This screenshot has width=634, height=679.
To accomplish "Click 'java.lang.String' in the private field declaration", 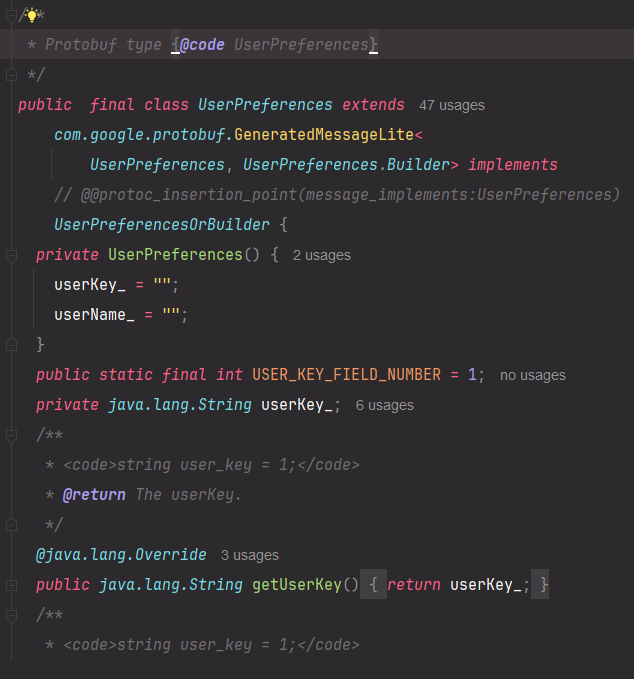I will pyautogui.click(x=179, y=404).
